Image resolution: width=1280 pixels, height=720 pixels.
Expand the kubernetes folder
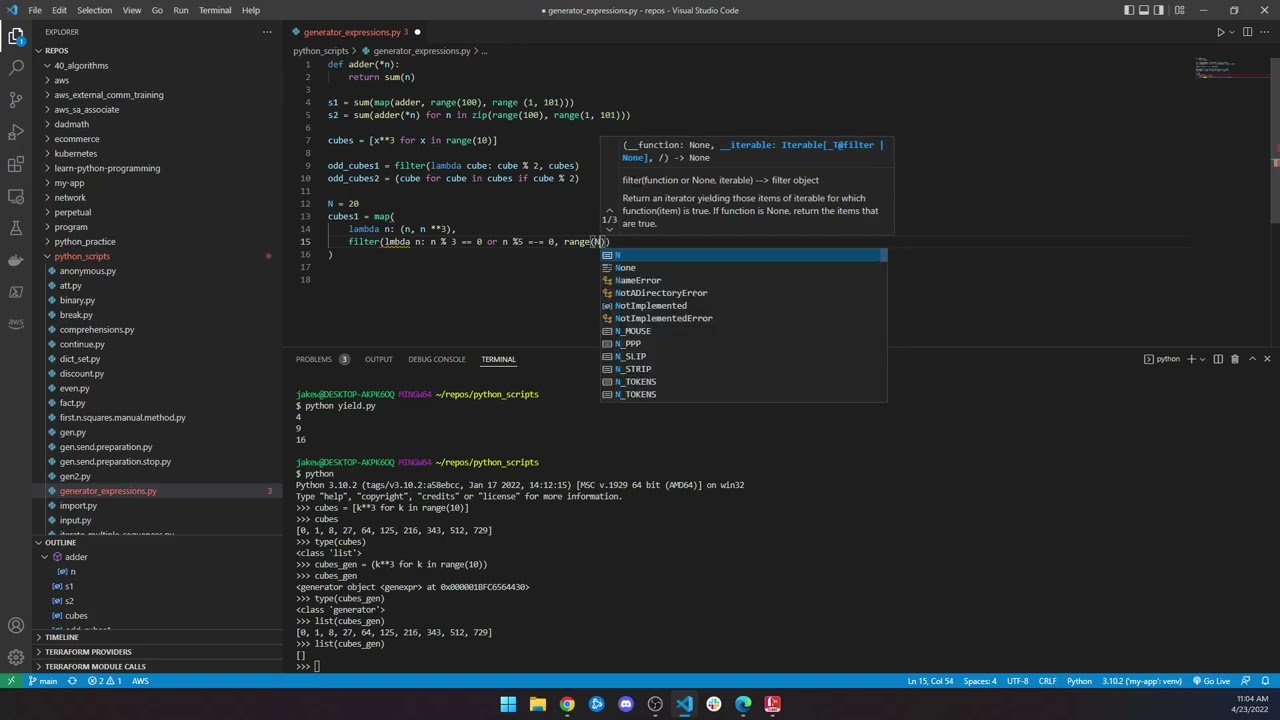(x=76, y=154)
